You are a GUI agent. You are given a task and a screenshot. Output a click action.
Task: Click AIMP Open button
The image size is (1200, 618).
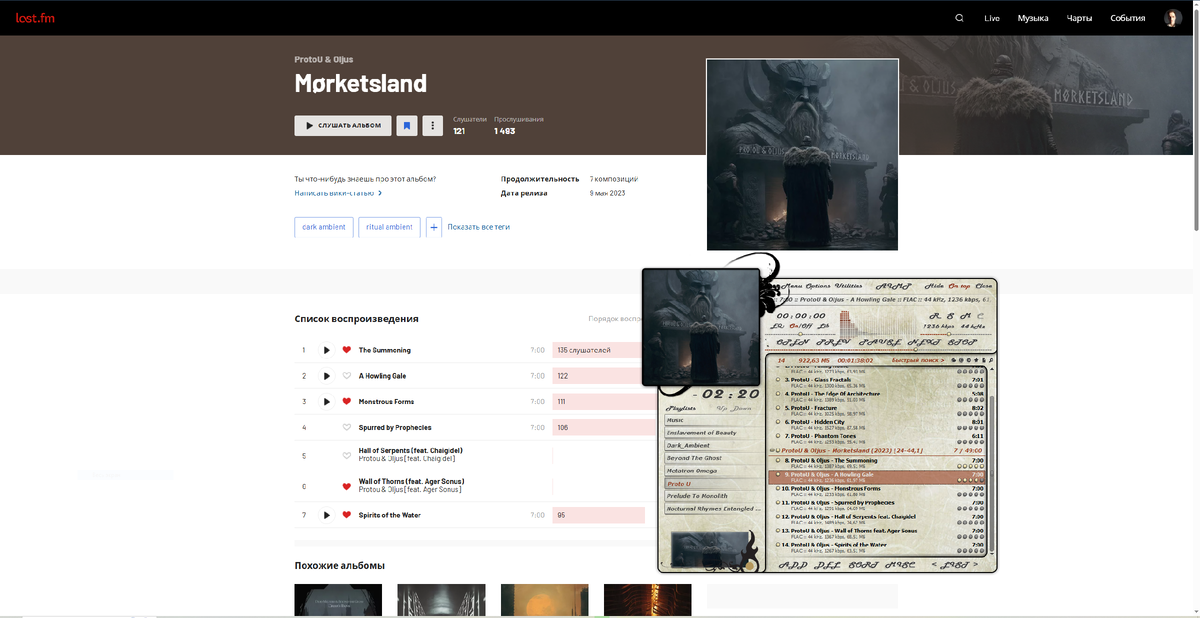pyautogui.click(x=793, y=342)
